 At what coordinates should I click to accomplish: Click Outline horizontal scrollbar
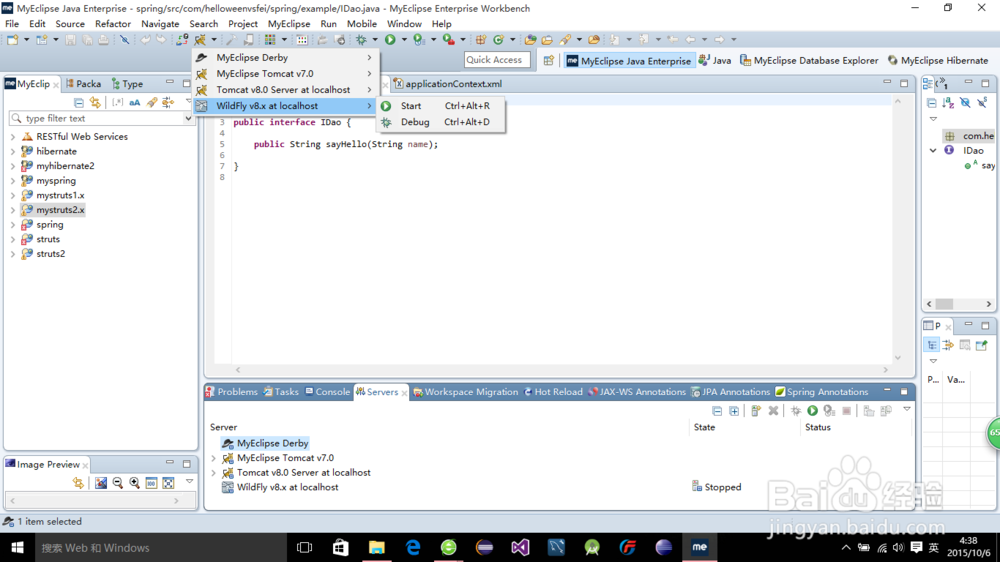(959, 304)
